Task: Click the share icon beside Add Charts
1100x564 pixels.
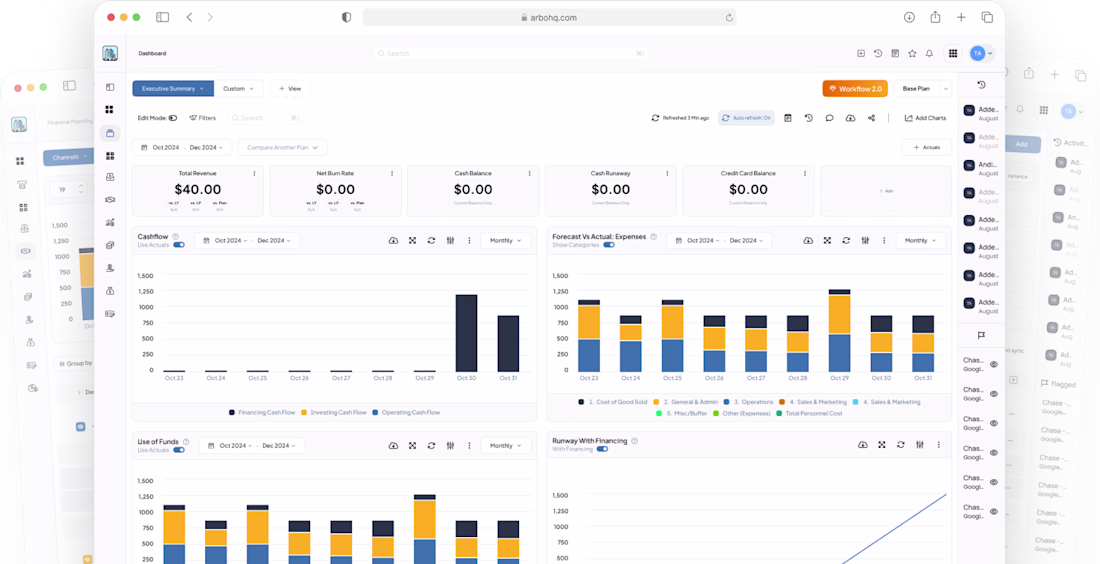Action: (x=871, y=118)
